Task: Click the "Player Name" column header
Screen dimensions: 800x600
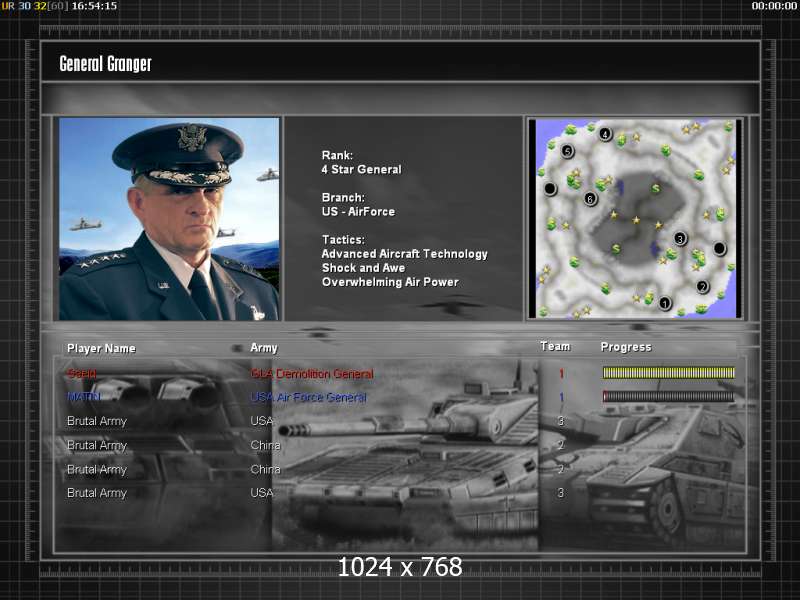Action: click(x=102, y=348)
